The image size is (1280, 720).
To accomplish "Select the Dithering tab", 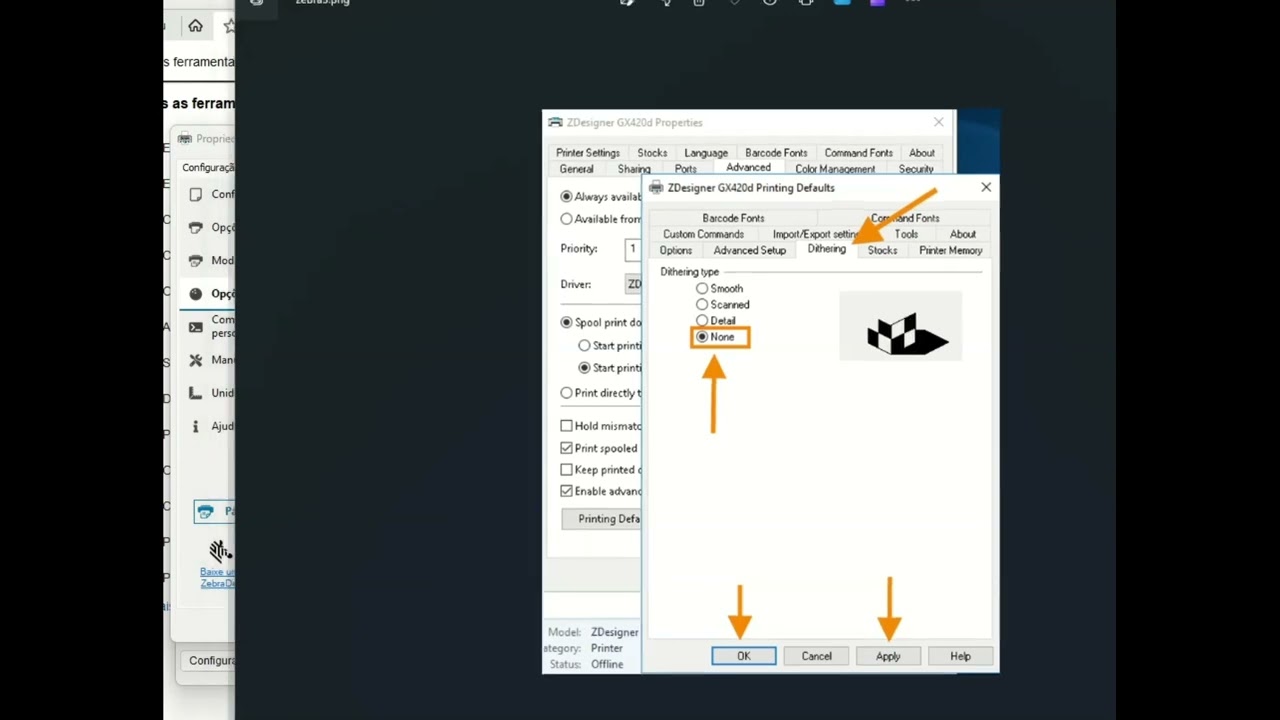I will (826, 249).
